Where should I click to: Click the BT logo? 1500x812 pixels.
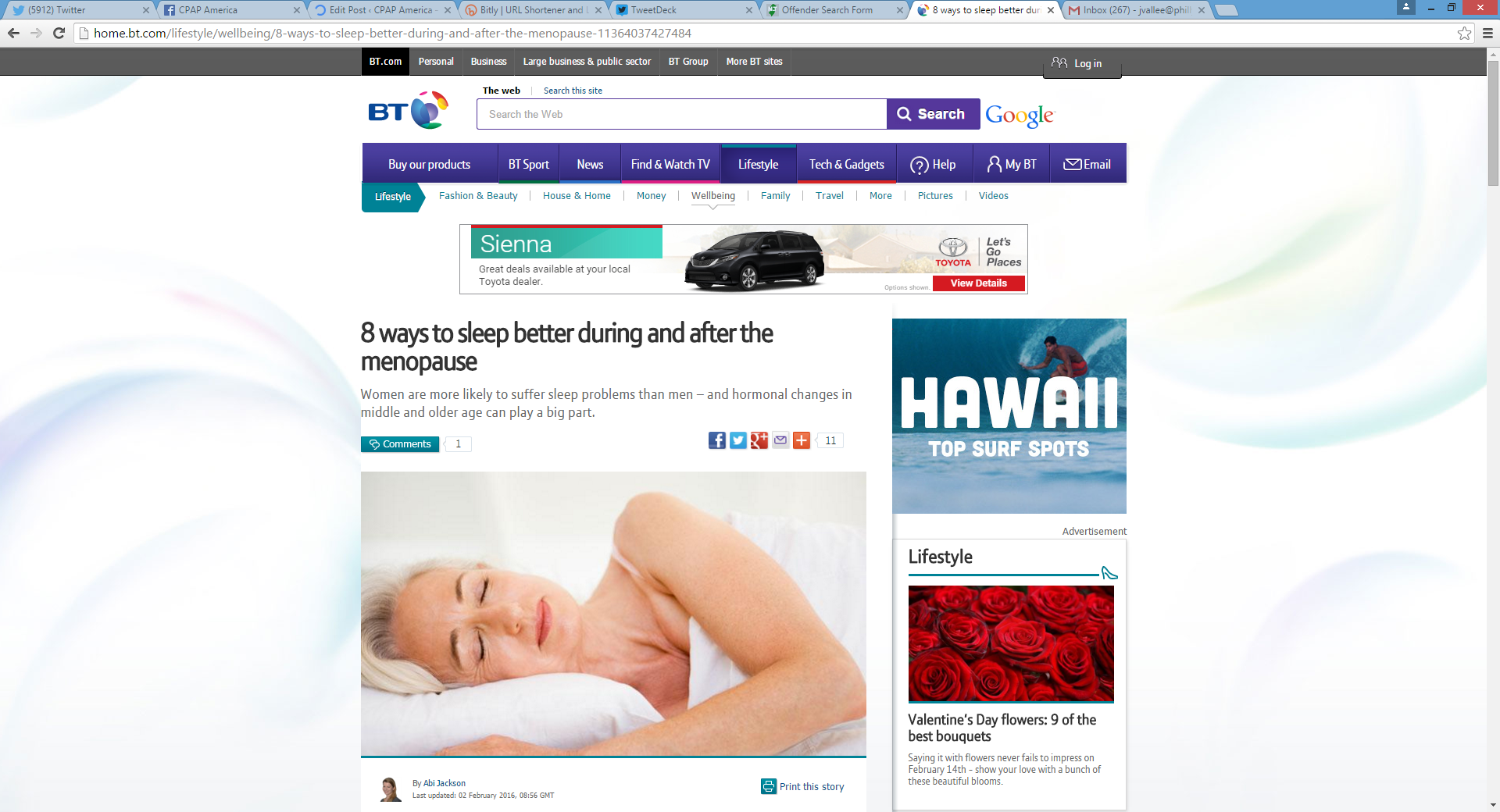(x=409, y=110)
